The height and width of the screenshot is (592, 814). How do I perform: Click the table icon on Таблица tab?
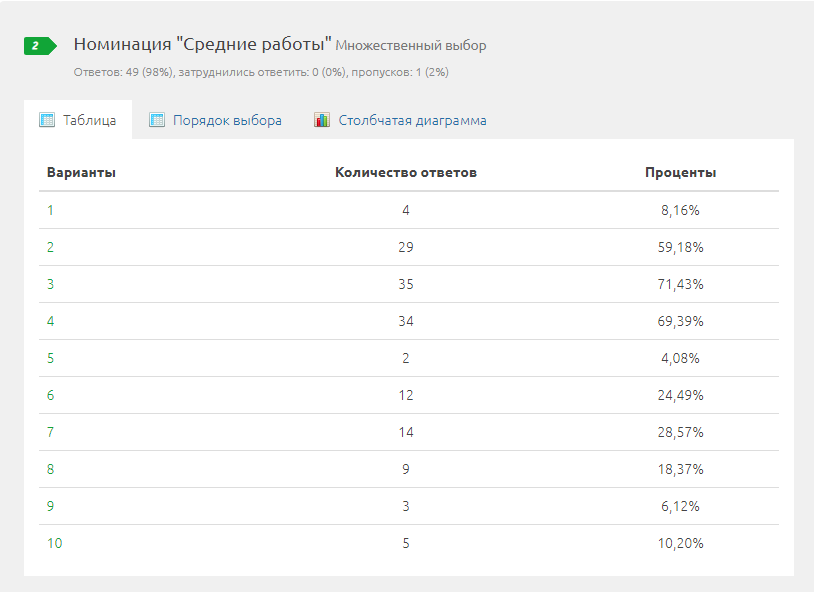47,120
